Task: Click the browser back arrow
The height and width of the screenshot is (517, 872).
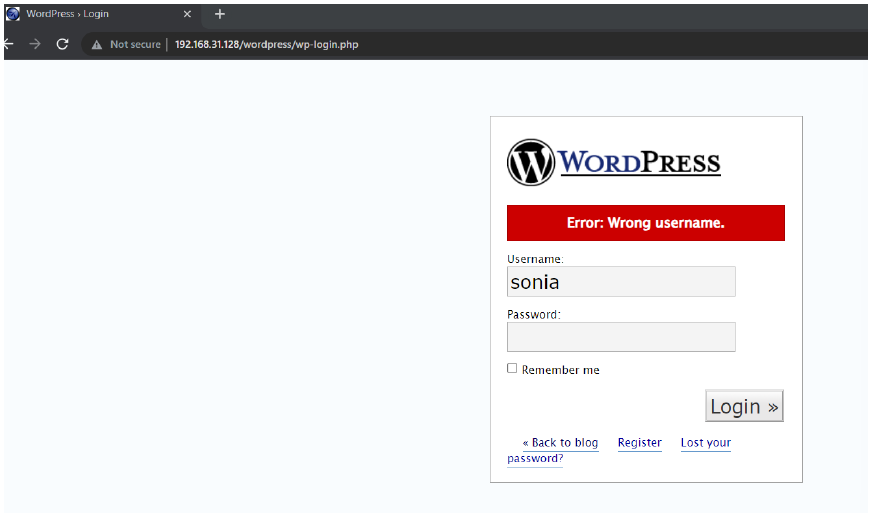Action: 8,44
